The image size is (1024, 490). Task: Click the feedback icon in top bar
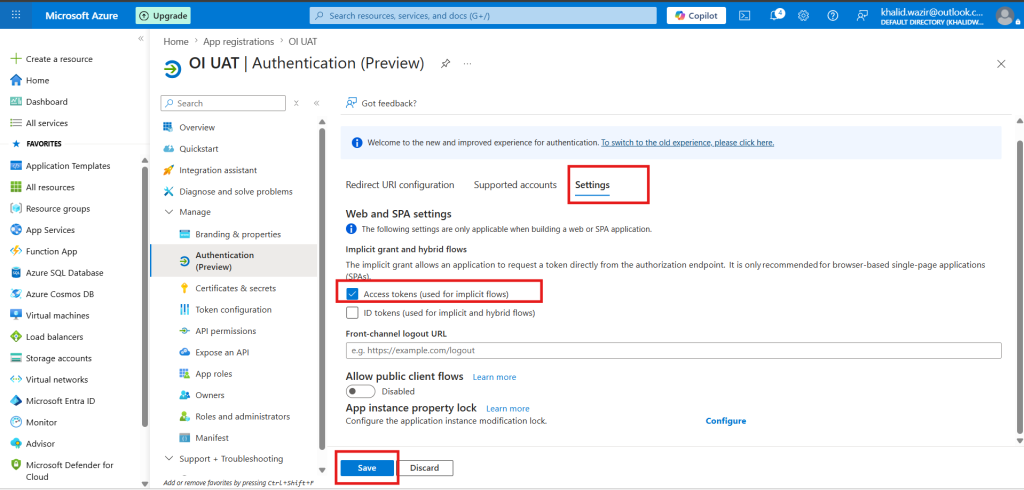863,16
